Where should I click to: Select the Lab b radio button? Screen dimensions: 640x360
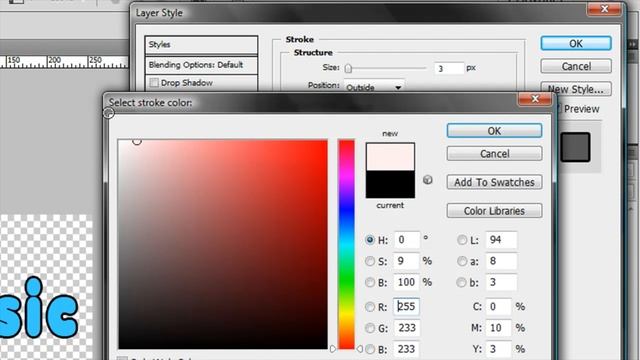(462, 282)
